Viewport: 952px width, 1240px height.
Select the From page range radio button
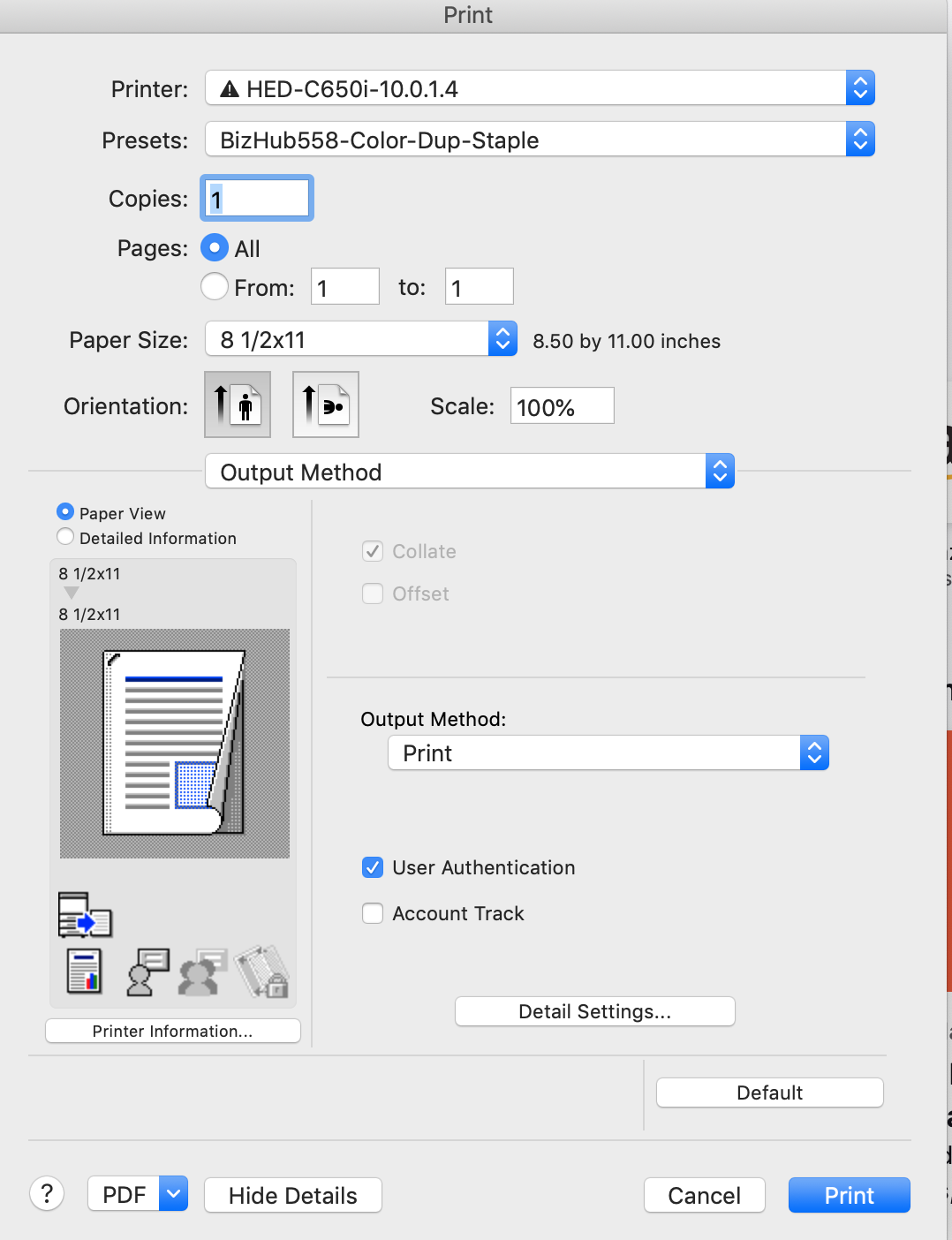[215, 286]
